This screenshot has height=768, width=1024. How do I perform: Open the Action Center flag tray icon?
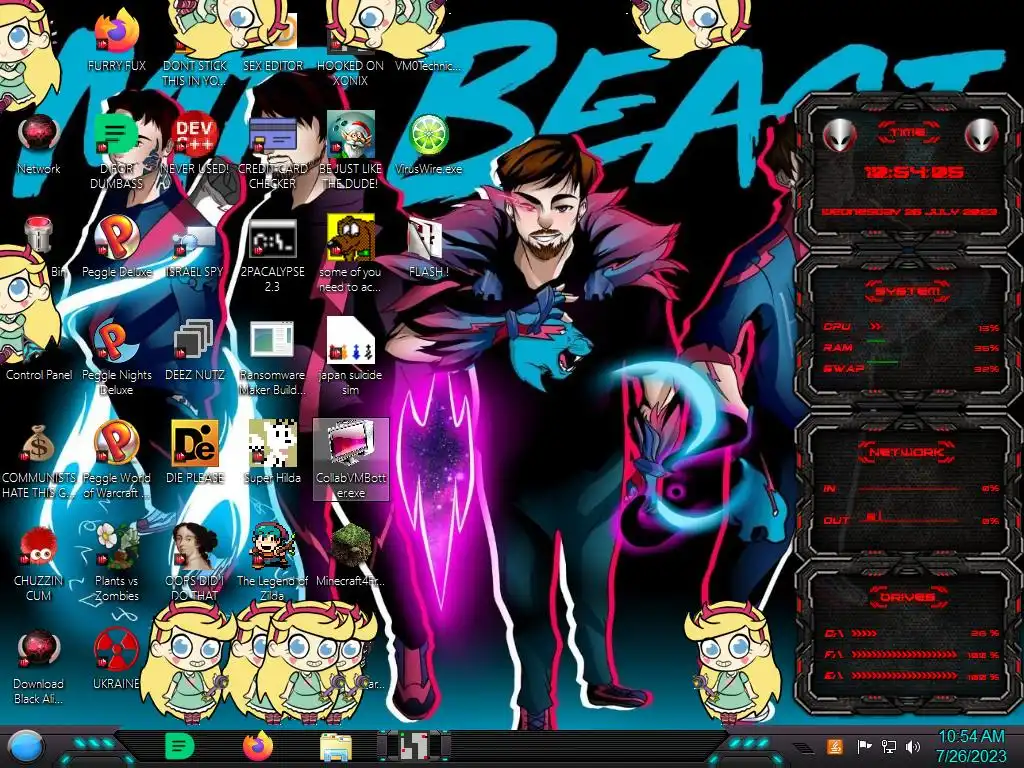click(864, 746)
